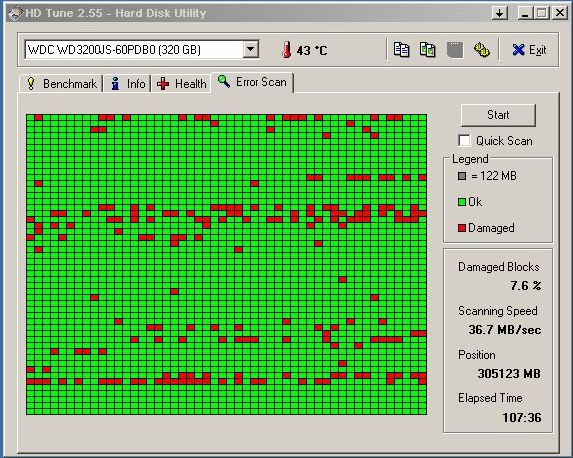This screenshot has height=458, width=573.
Task: Open the options tool icon
Action: tap(482, 50)
